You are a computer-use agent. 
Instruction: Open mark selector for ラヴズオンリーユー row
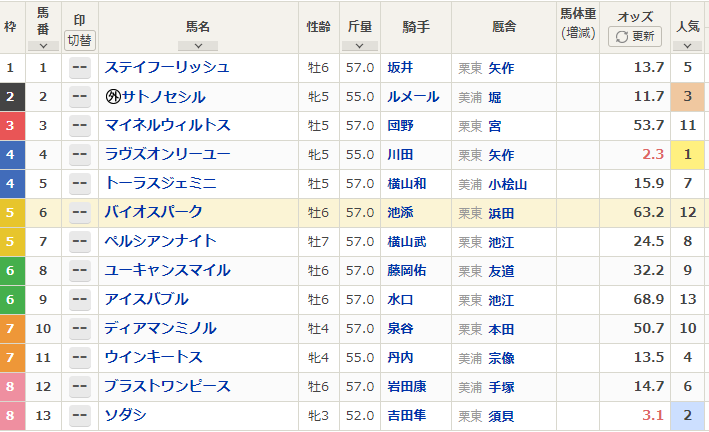pyautogui.click(x=80, y=155)
